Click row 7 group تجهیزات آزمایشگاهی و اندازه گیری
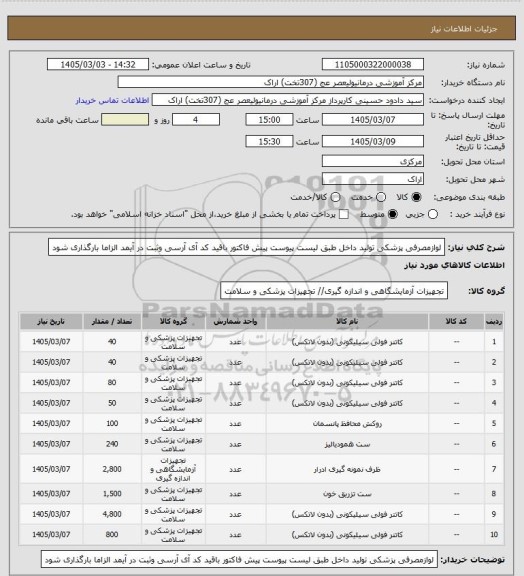The image size is (524, 576). click(x=173, y=469)
